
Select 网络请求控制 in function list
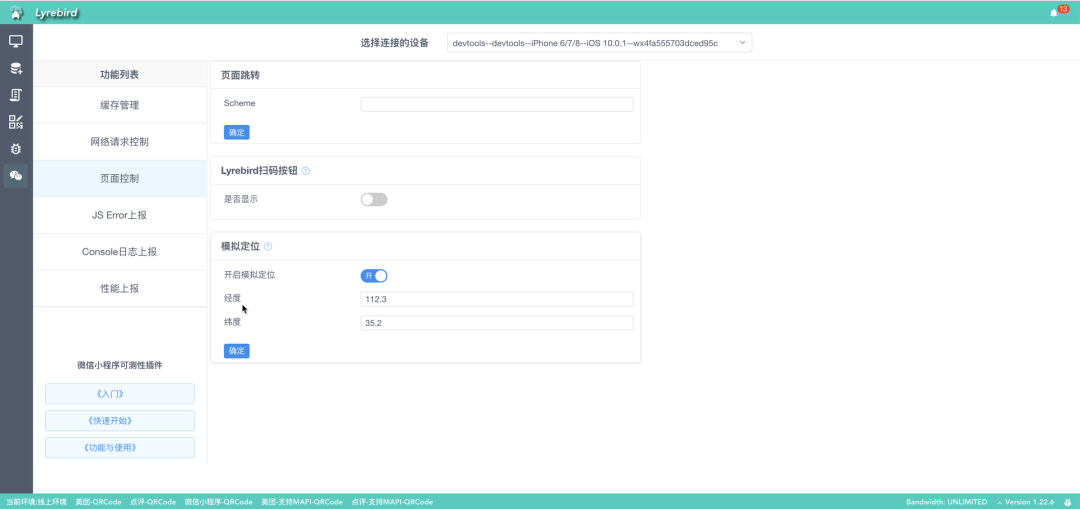(x=120, y=142)
